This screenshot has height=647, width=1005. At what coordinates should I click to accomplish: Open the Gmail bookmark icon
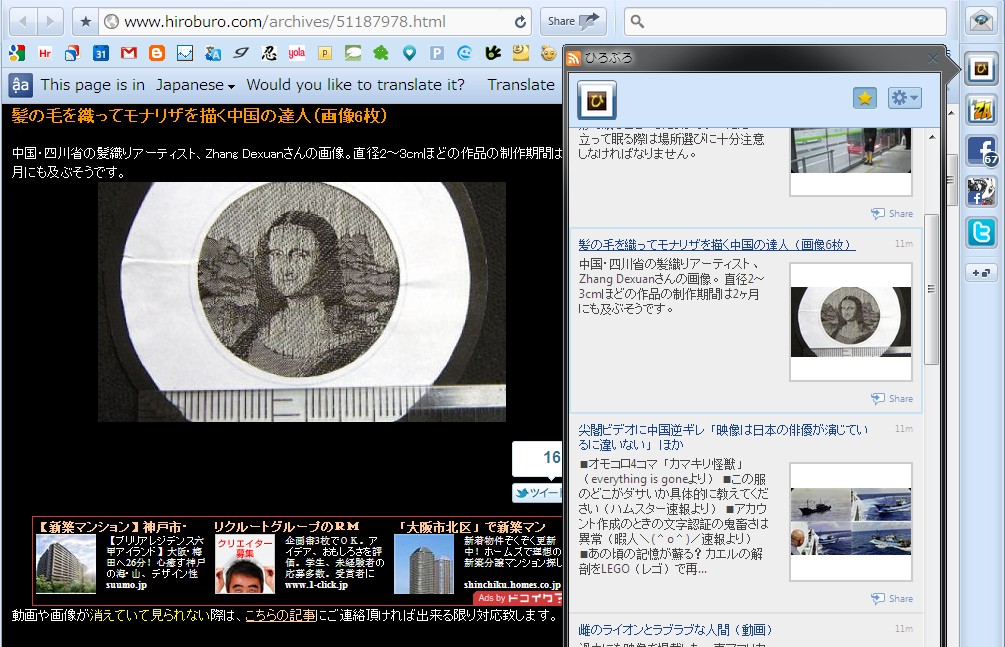coord(129,53)
